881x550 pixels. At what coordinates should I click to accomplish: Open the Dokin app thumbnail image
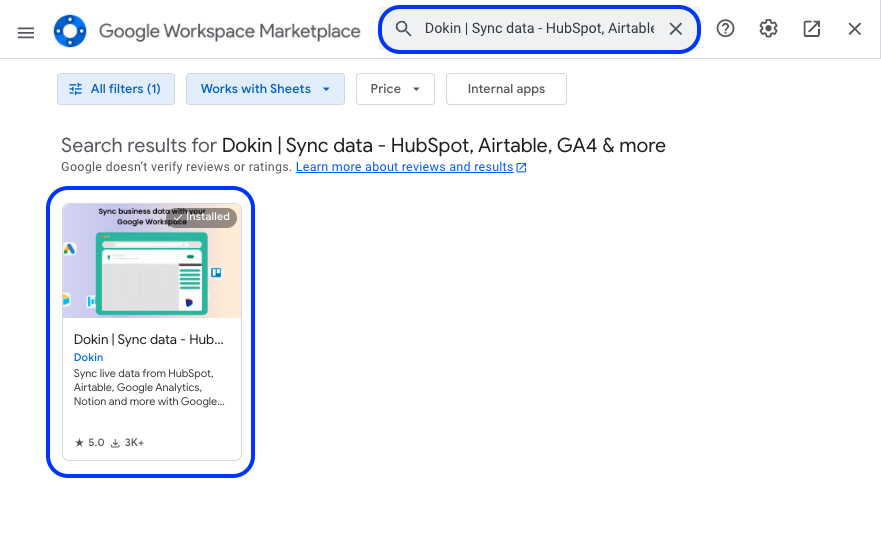(152, 261)
